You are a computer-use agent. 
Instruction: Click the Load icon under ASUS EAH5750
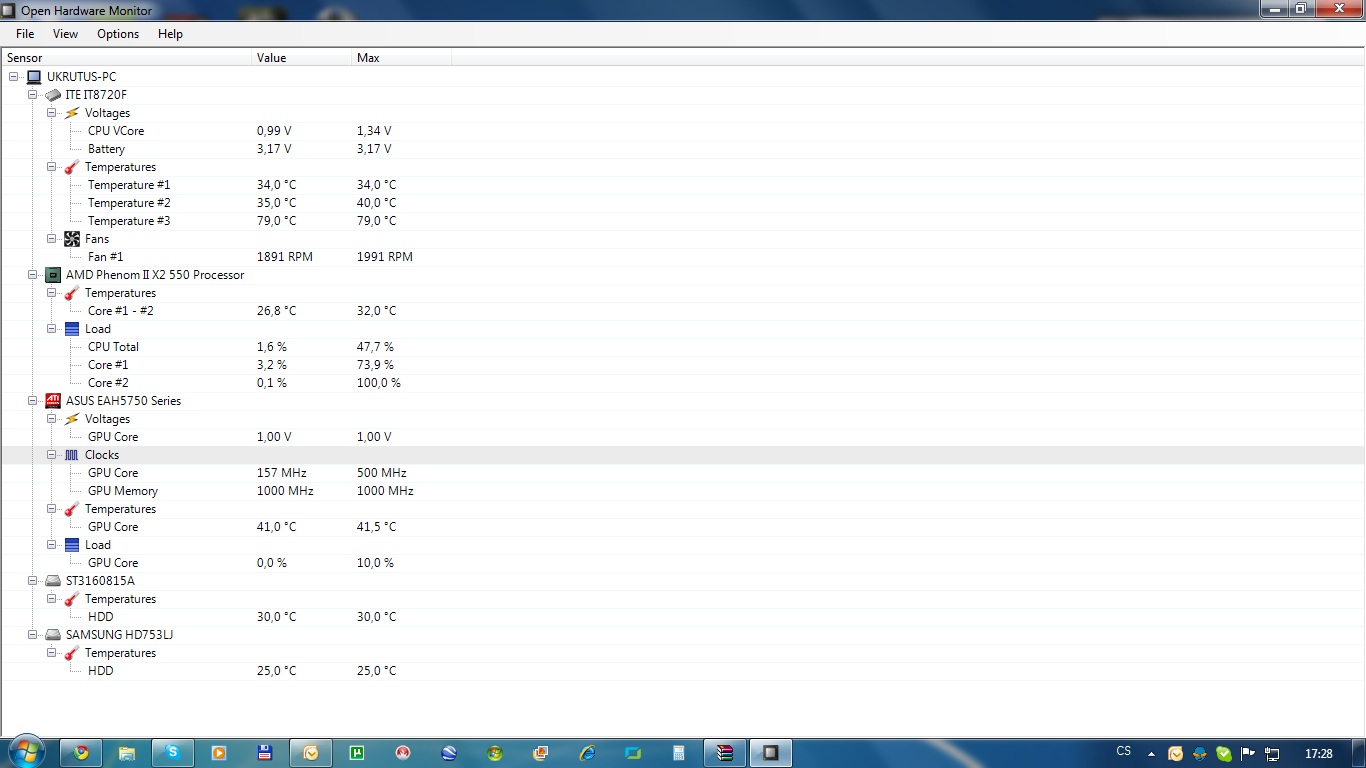point(72,545)
